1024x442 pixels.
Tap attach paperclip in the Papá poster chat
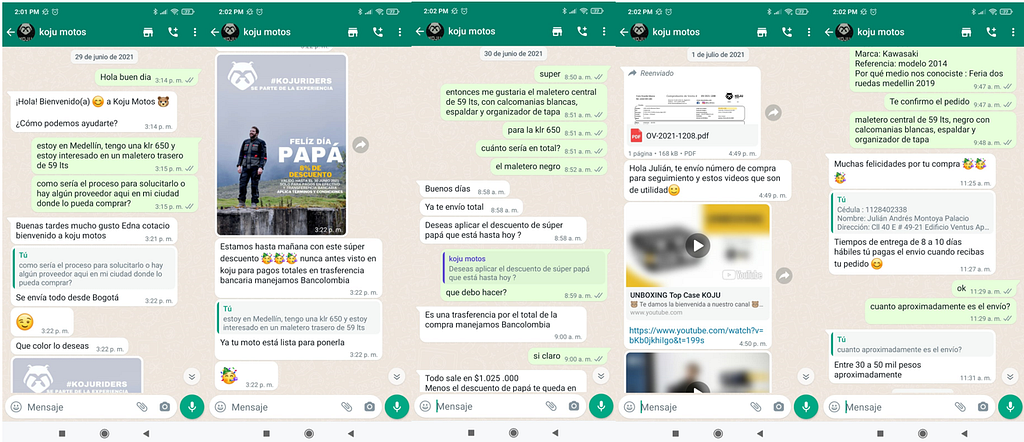click(x=347, y=407)
